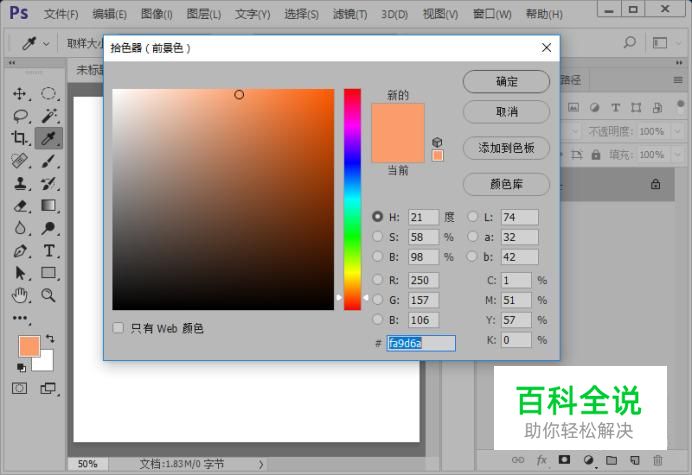Select the Type tool
692x475 pixels.
pos(49,251)
